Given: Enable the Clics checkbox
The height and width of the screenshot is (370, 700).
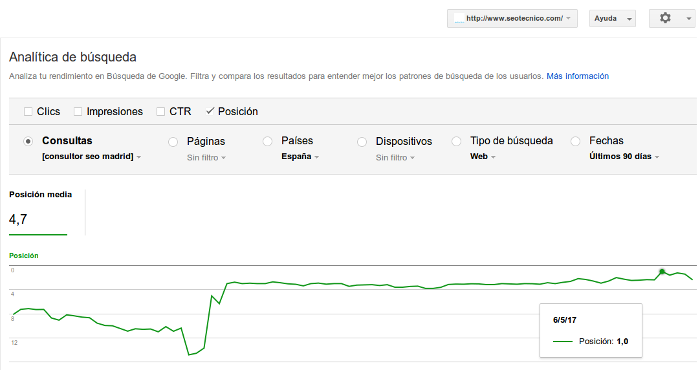Looking at the screenshot, I should point(28,112).
